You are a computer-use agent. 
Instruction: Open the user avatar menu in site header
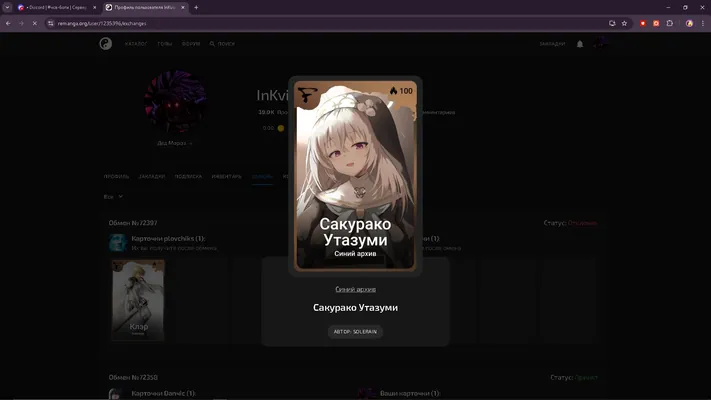600,43
